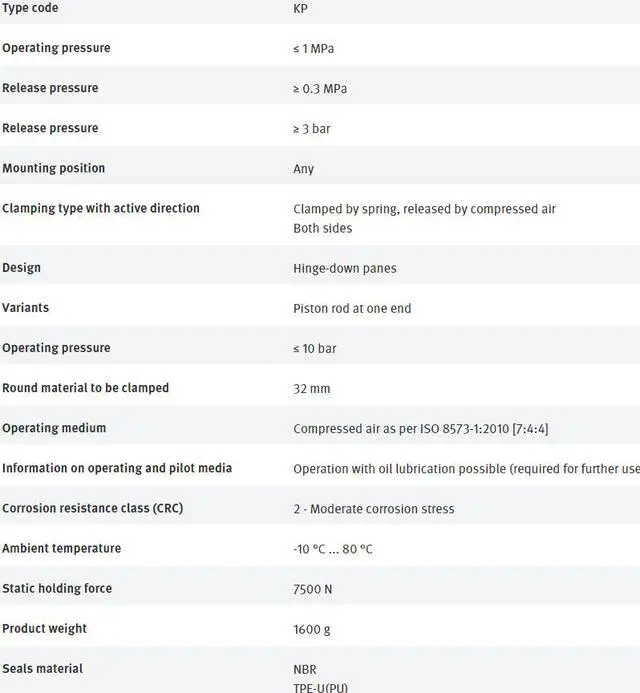Click the 'Round material to be clamped' label

86,388
